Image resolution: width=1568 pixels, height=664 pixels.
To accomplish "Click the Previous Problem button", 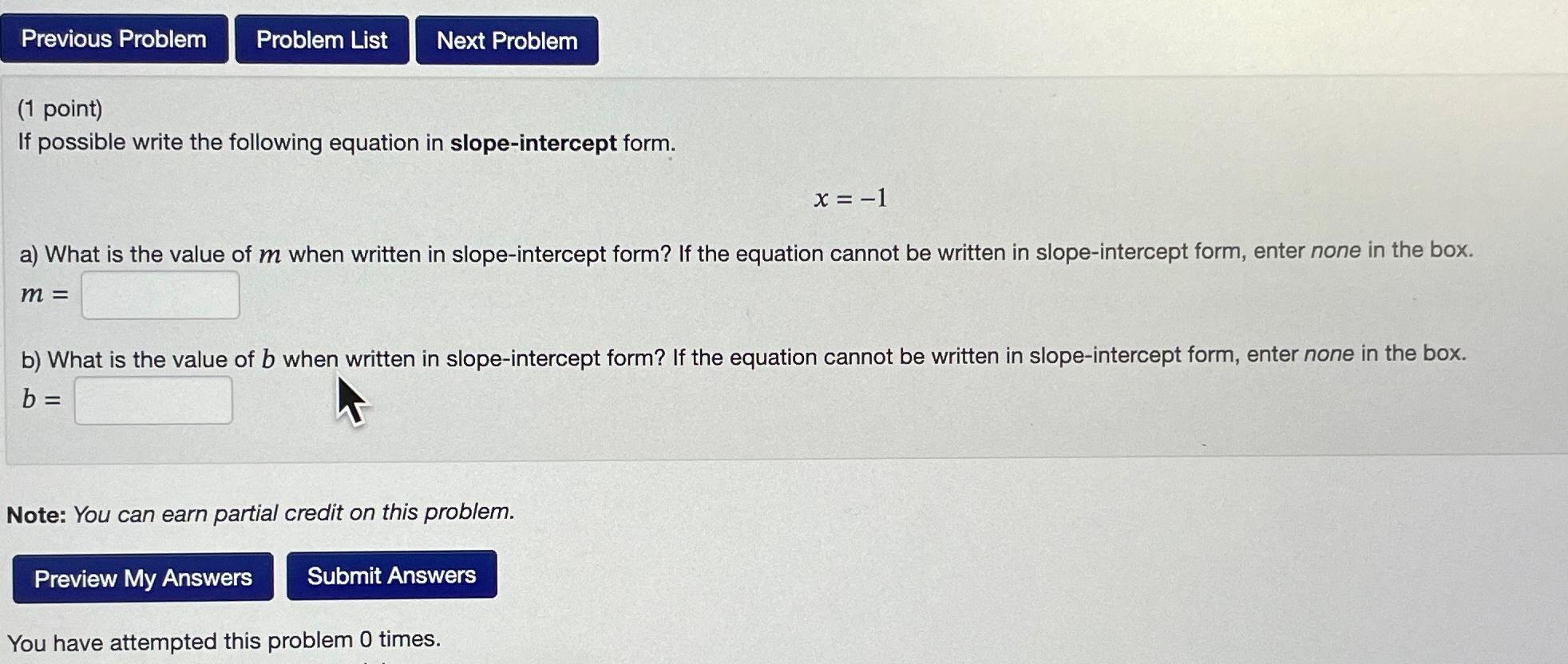I will tap(114, 40).
